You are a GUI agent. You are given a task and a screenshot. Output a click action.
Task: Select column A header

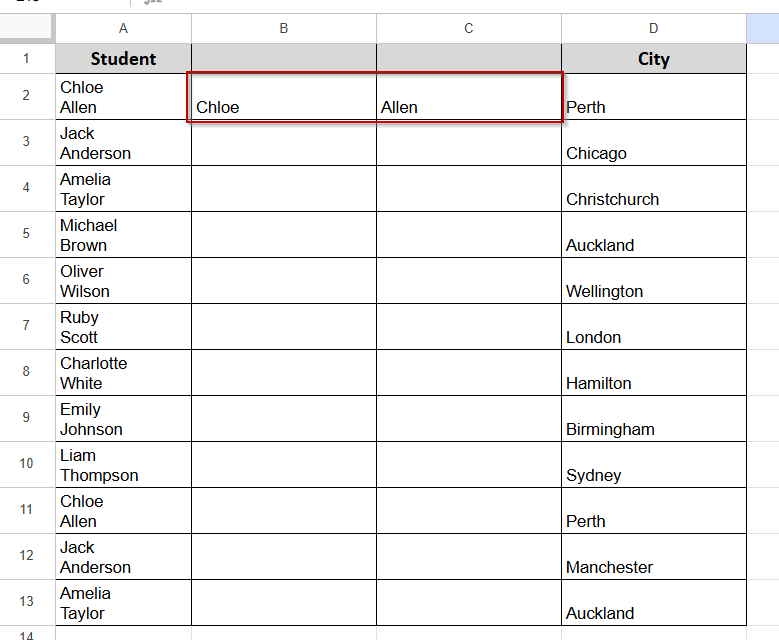click(123, 28)
